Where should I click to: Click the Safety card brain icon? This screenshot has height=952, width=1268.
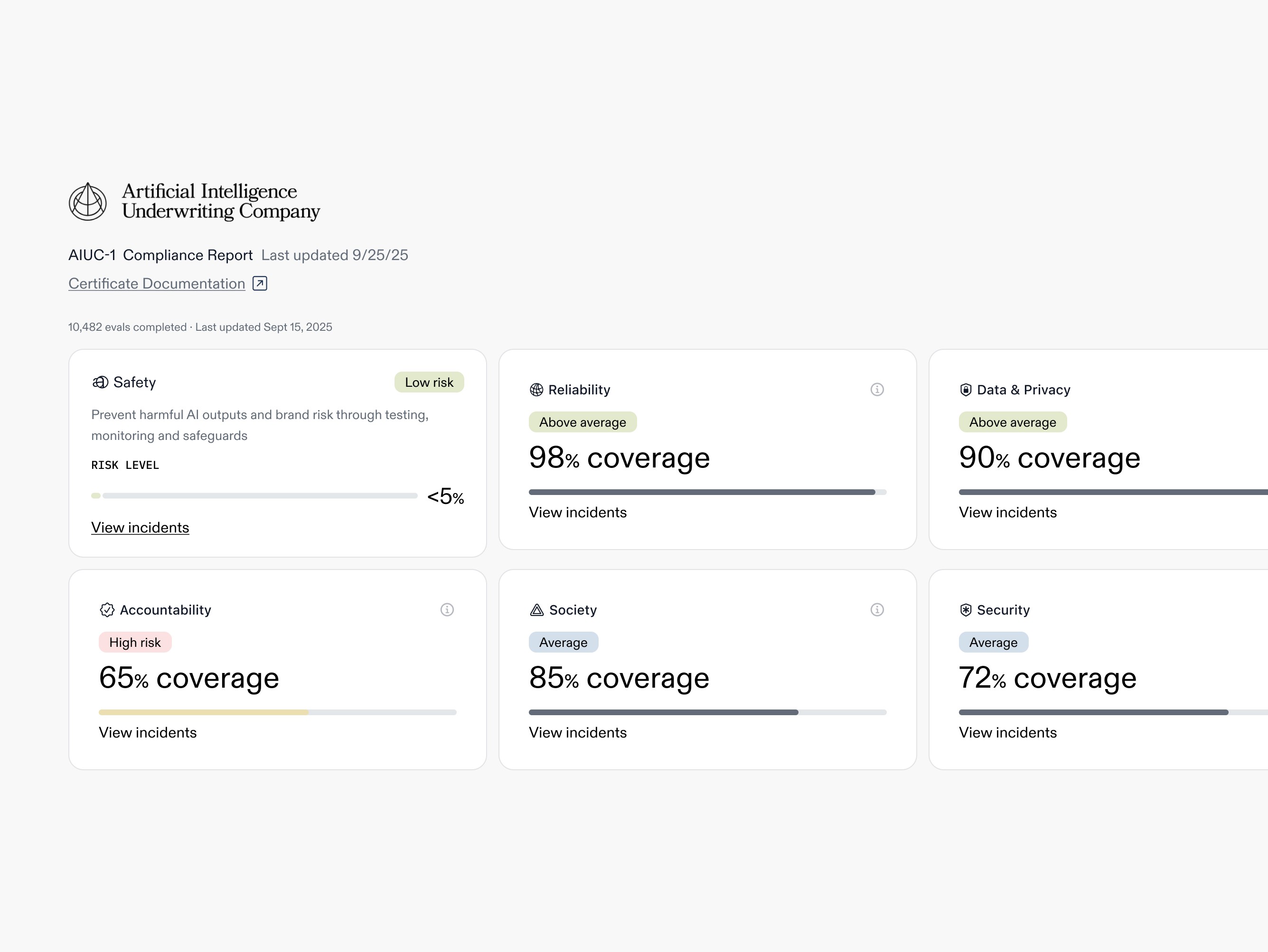click(100, 383)
